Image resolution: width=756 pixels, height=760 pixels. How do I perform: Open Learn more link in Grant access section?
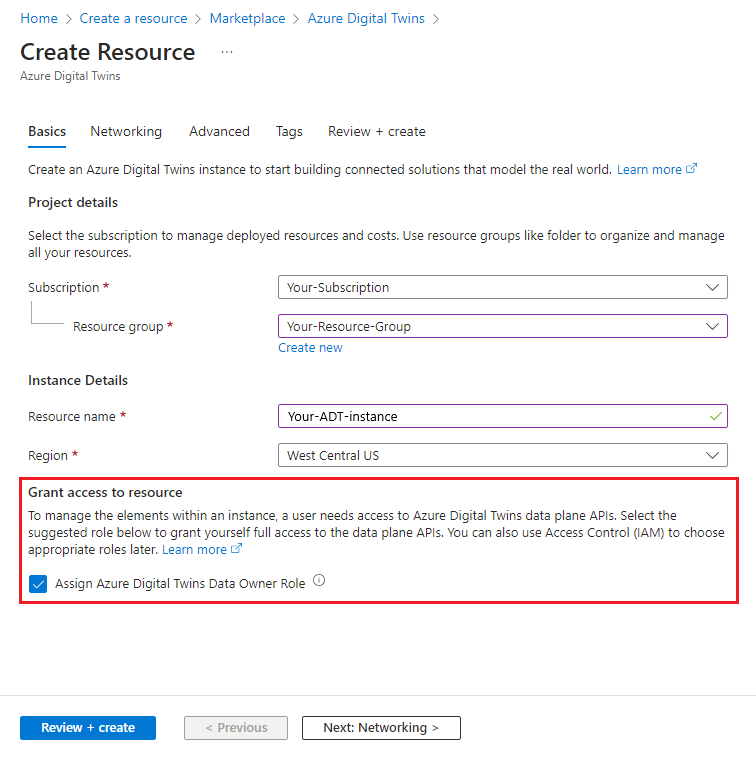(x=195, y=549)
